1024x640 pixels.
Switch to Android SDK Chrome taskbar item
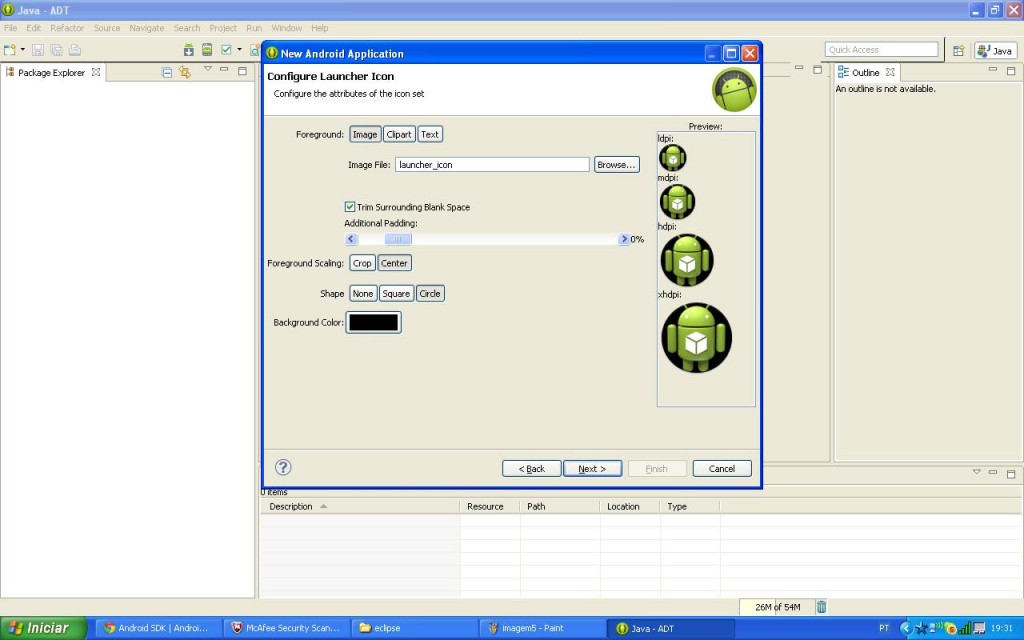pos(157,628)
